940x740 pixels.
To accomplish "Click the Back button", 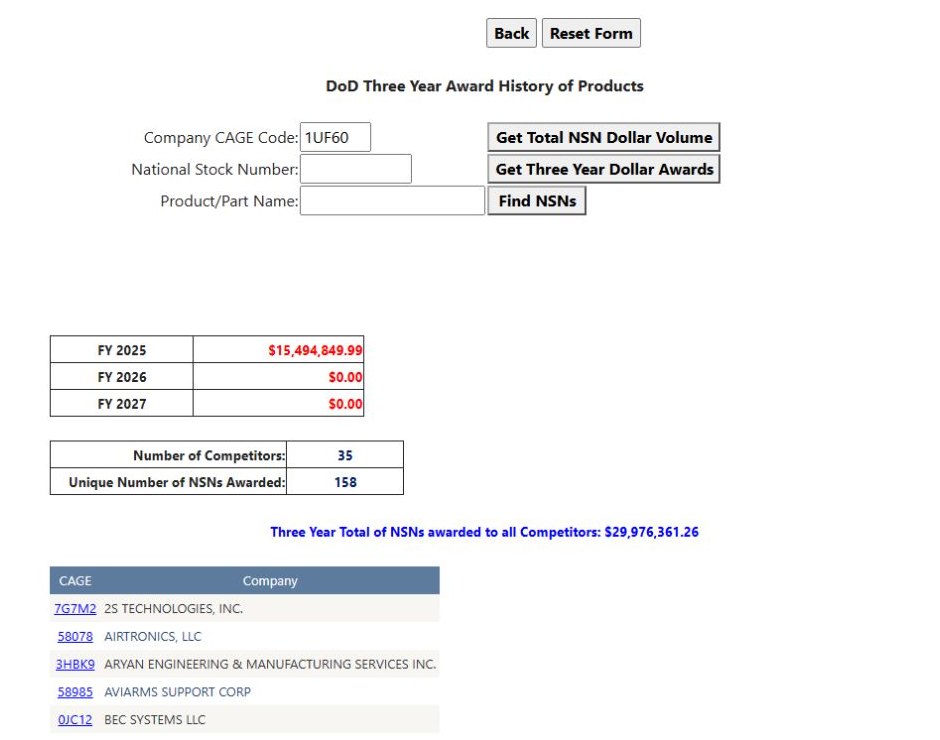I will [511, 33].
